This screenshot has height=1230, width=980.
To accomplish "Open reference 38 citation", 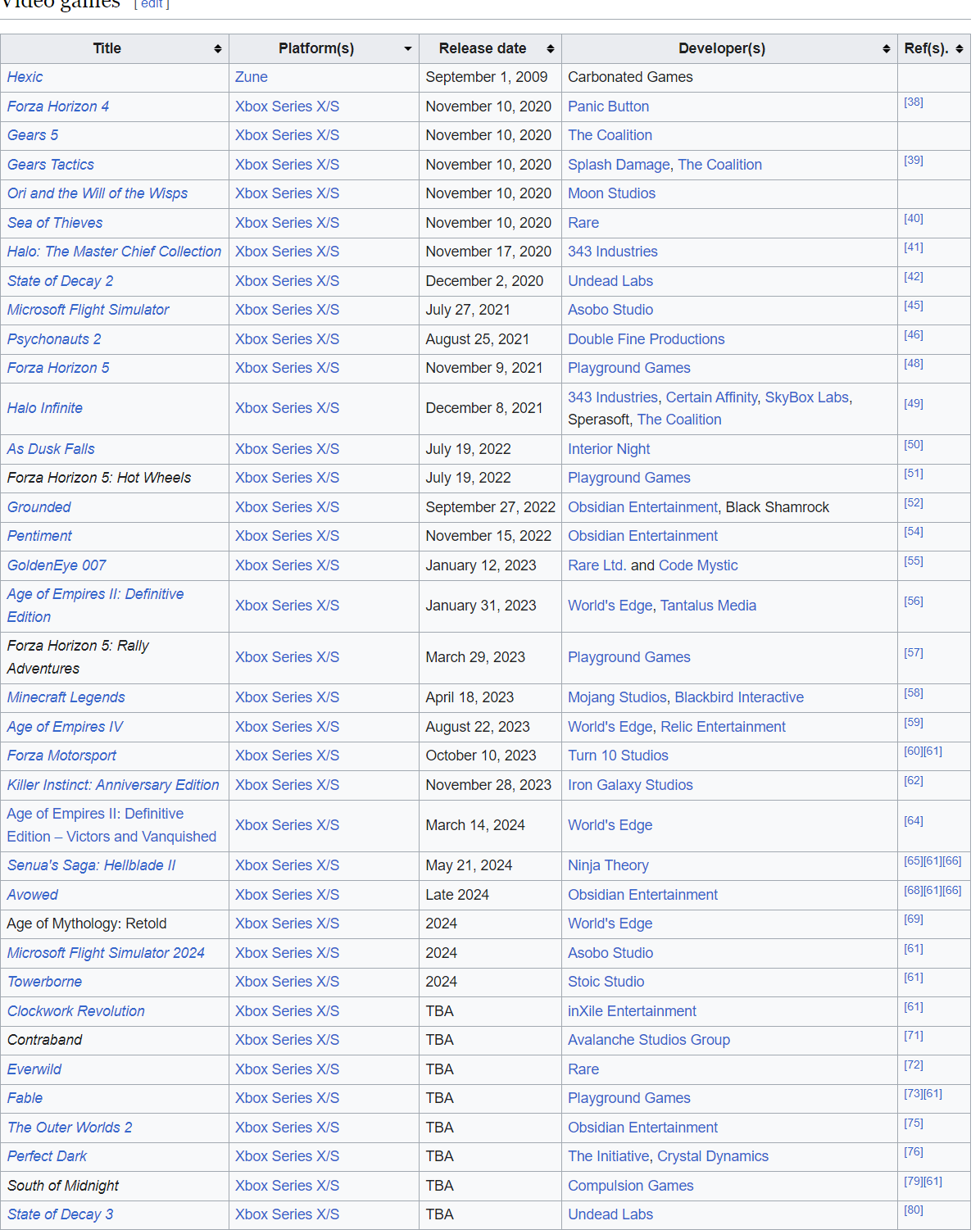I will (913, 102).
